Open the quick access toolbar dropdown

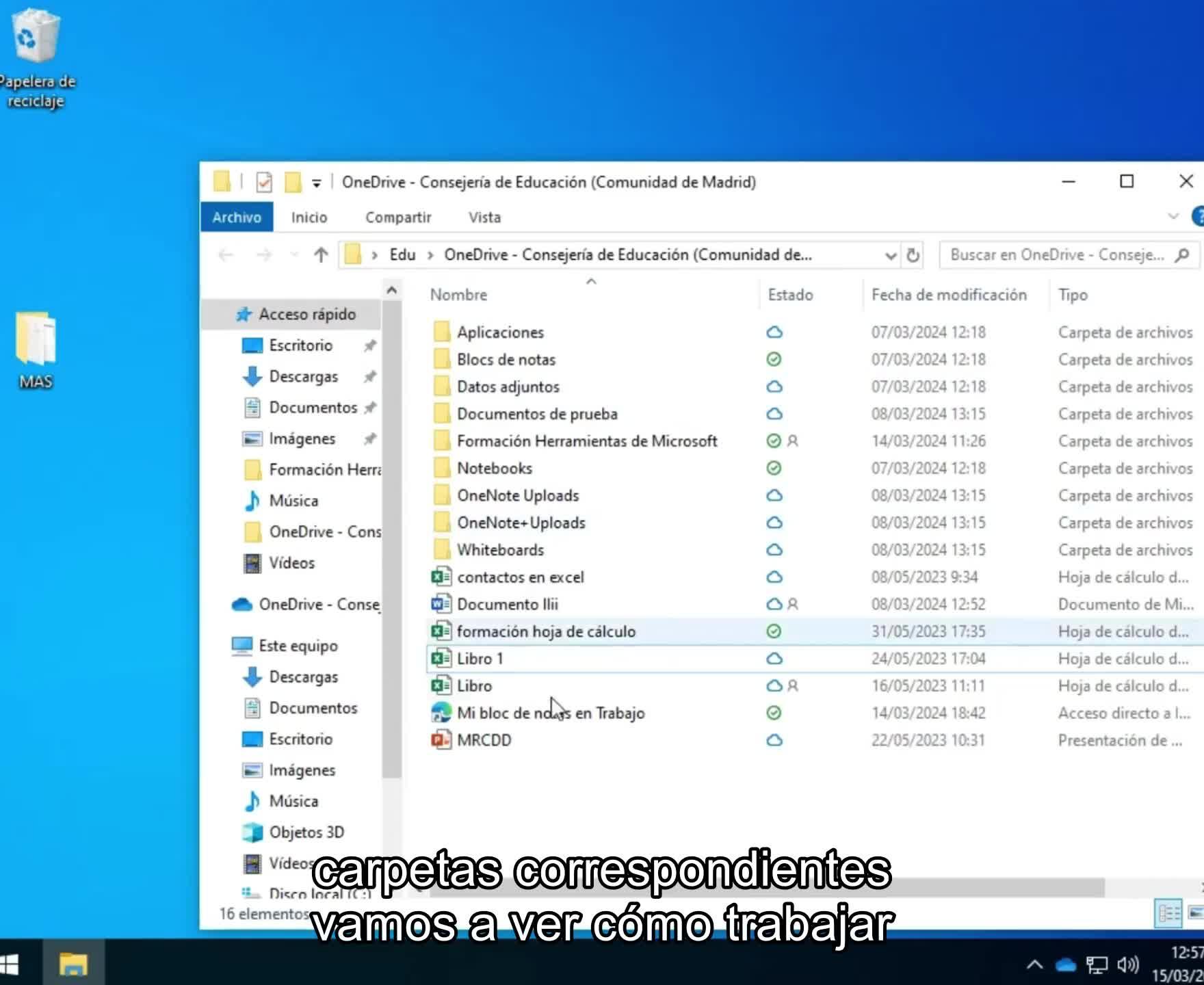[316, 183]
